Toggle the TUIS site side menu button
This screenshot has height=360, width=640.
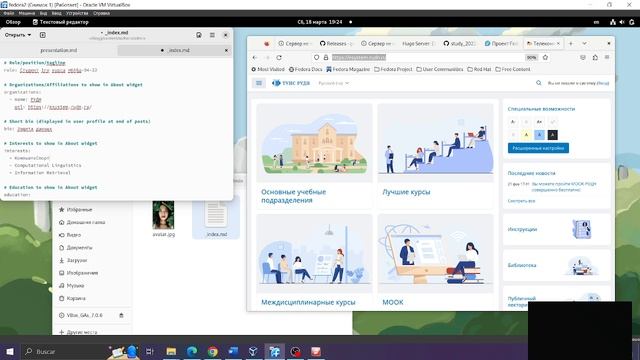coord(259,83)
